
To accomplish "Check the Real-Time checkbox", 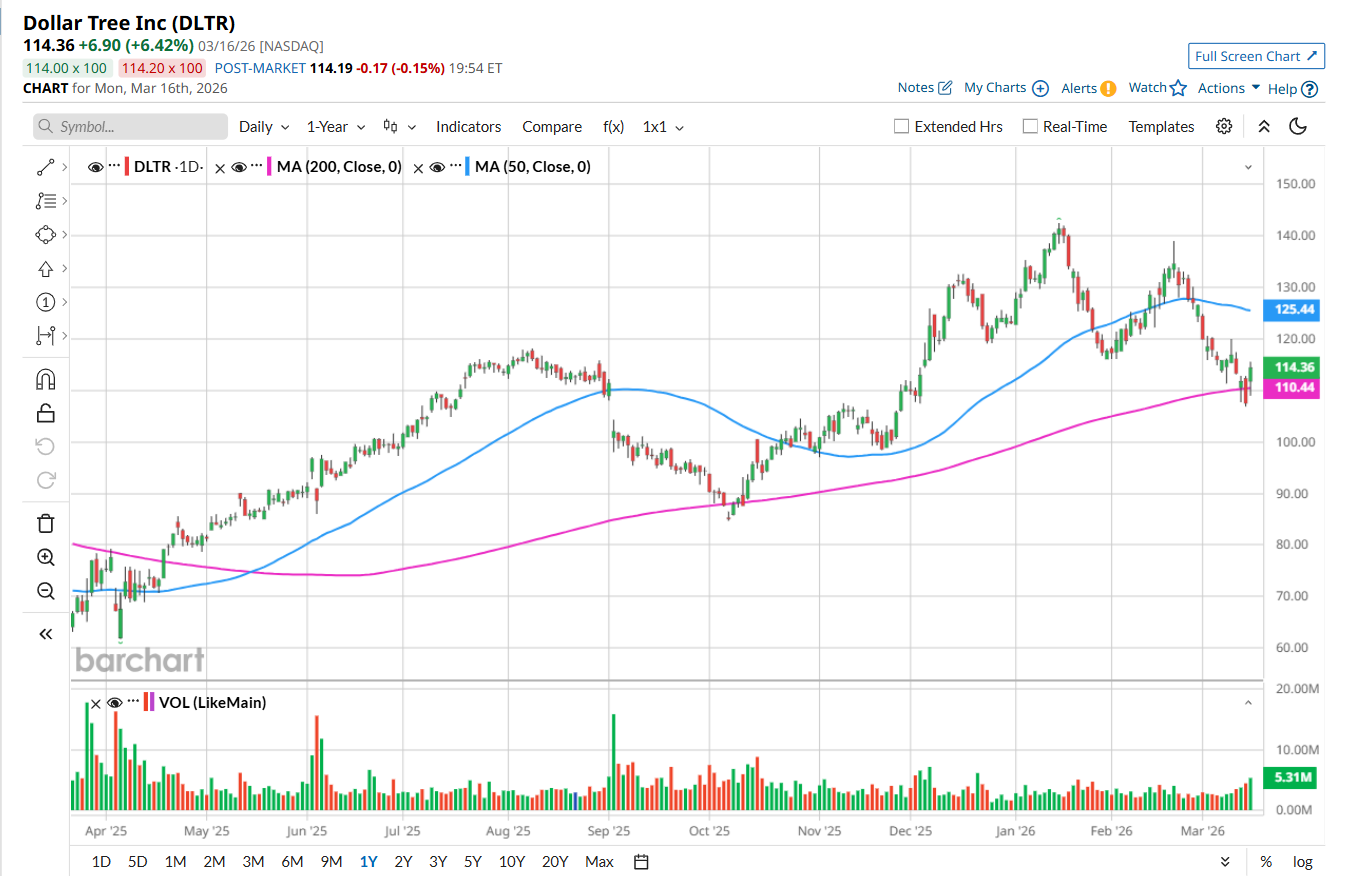I will pyautogui.click(x=1030, y=127).
